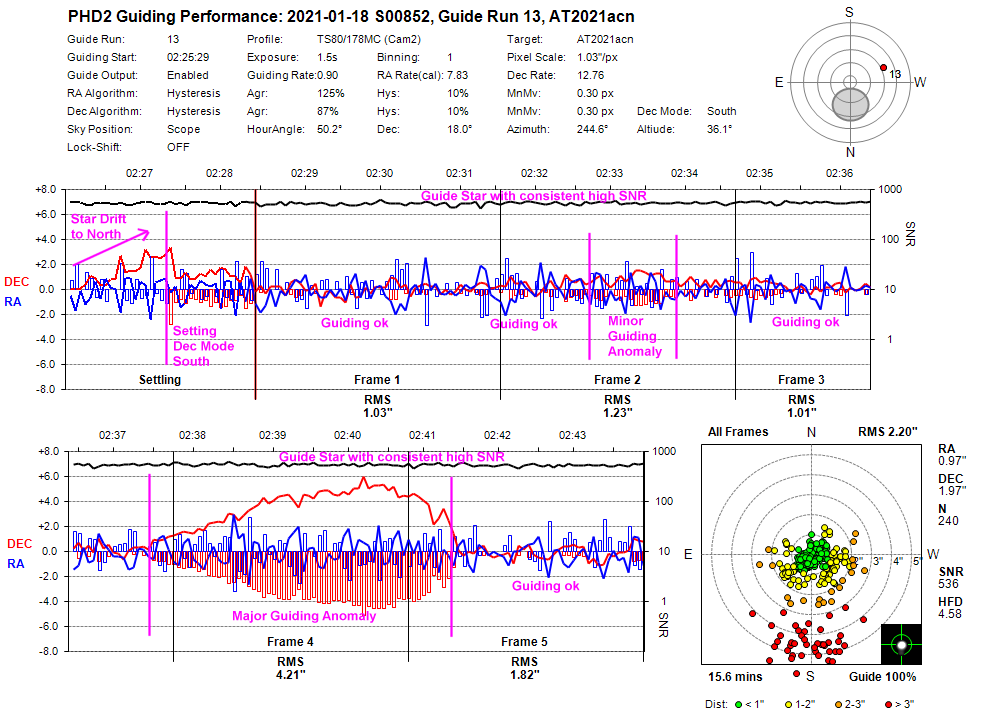Select the Frame 4 RMS value 4.21"
Viewport: 1000px width, 728px height.
point(290,674)
